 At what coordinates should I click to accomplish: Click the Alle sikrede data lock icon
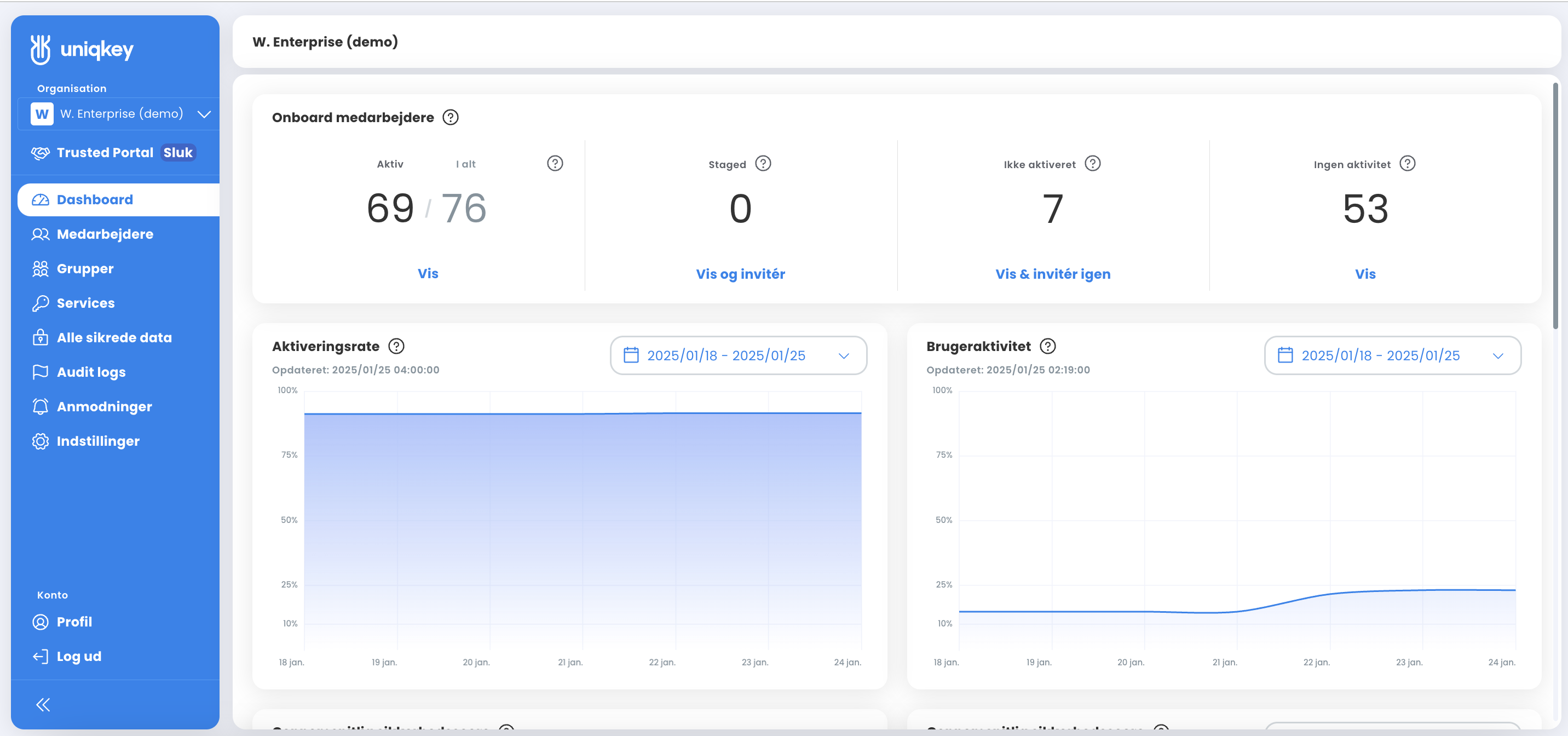click(x=40, y=338)
